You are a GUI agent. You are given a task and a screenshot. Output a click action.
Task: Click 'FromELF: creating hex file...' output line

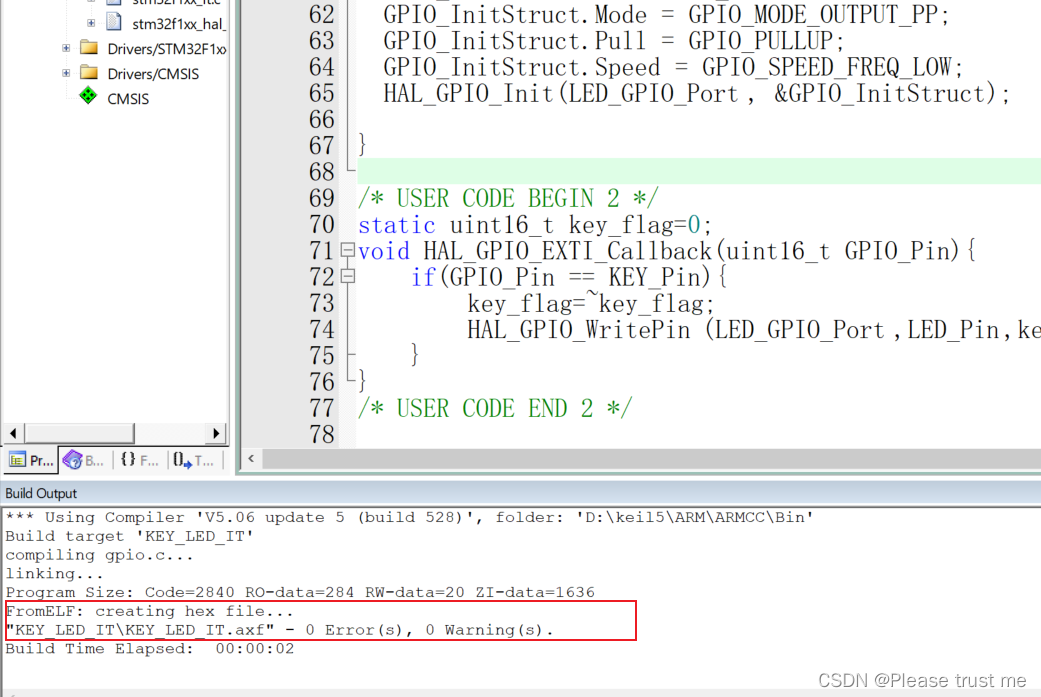pyautogui.click(x=150, y=611)
